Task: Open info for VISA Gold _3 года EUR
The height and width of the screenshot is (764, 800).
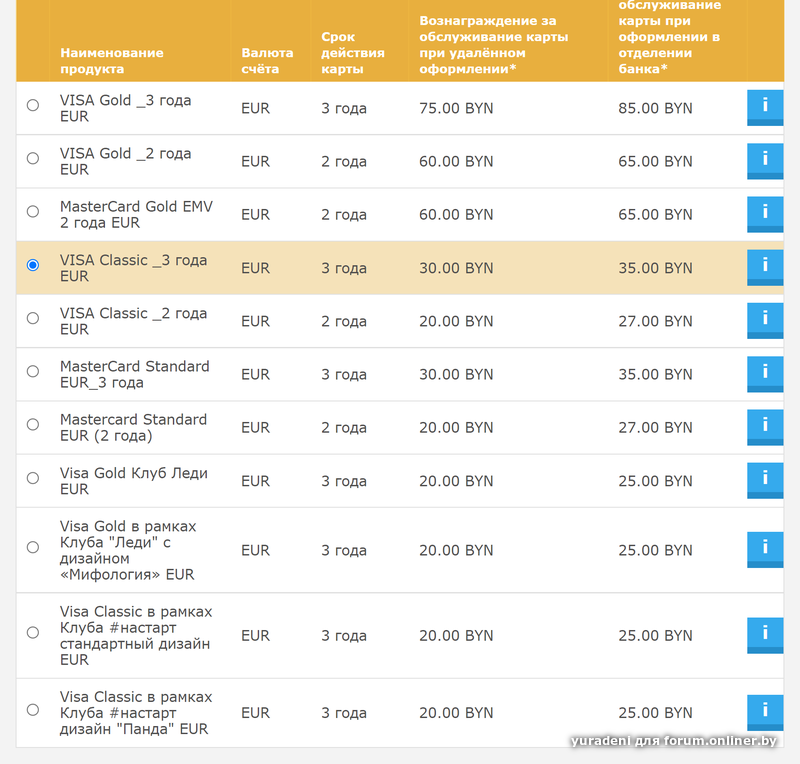Action: [765, 107]
